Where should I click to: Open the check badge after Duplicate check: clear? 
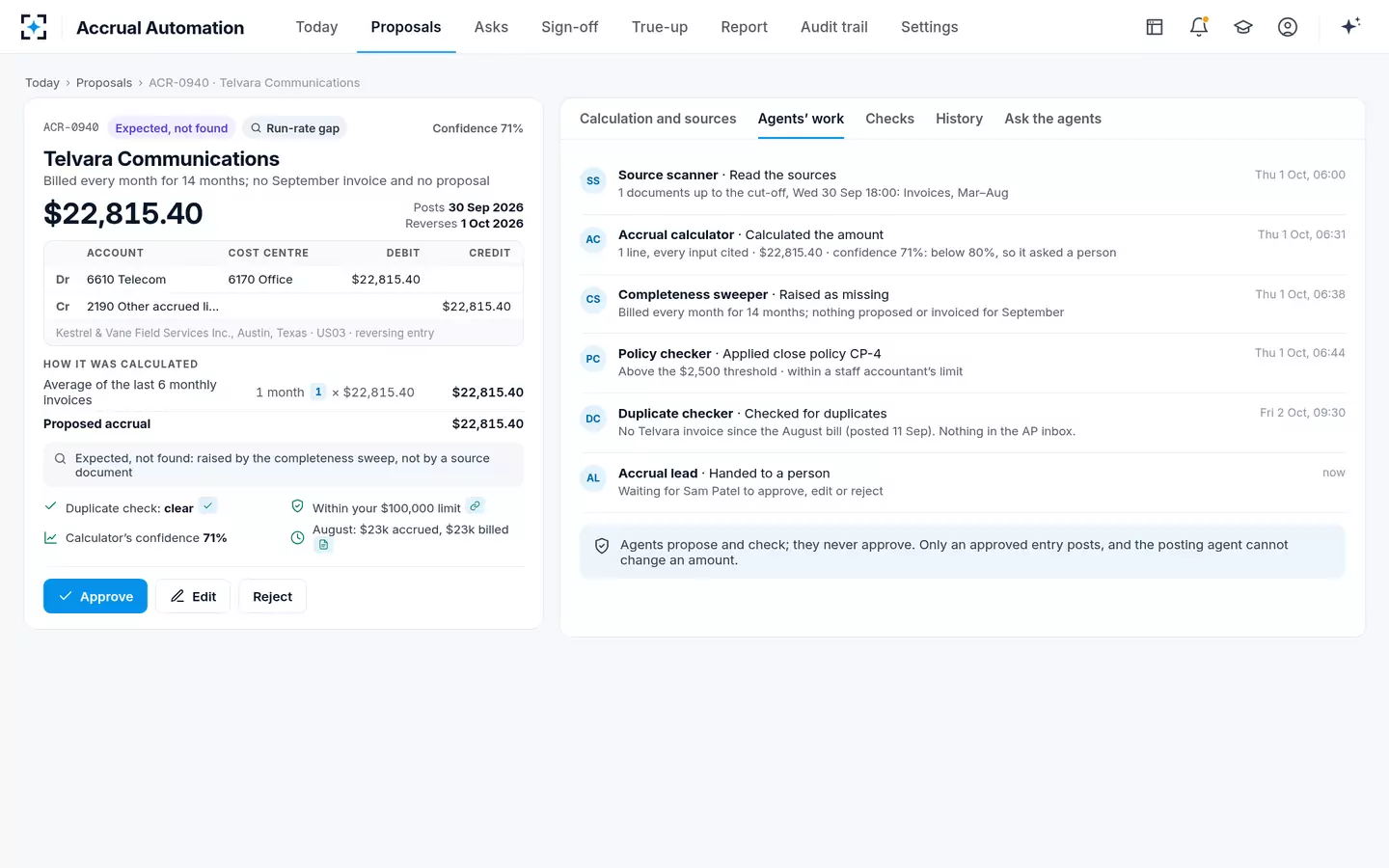click(x=208, y=505)
